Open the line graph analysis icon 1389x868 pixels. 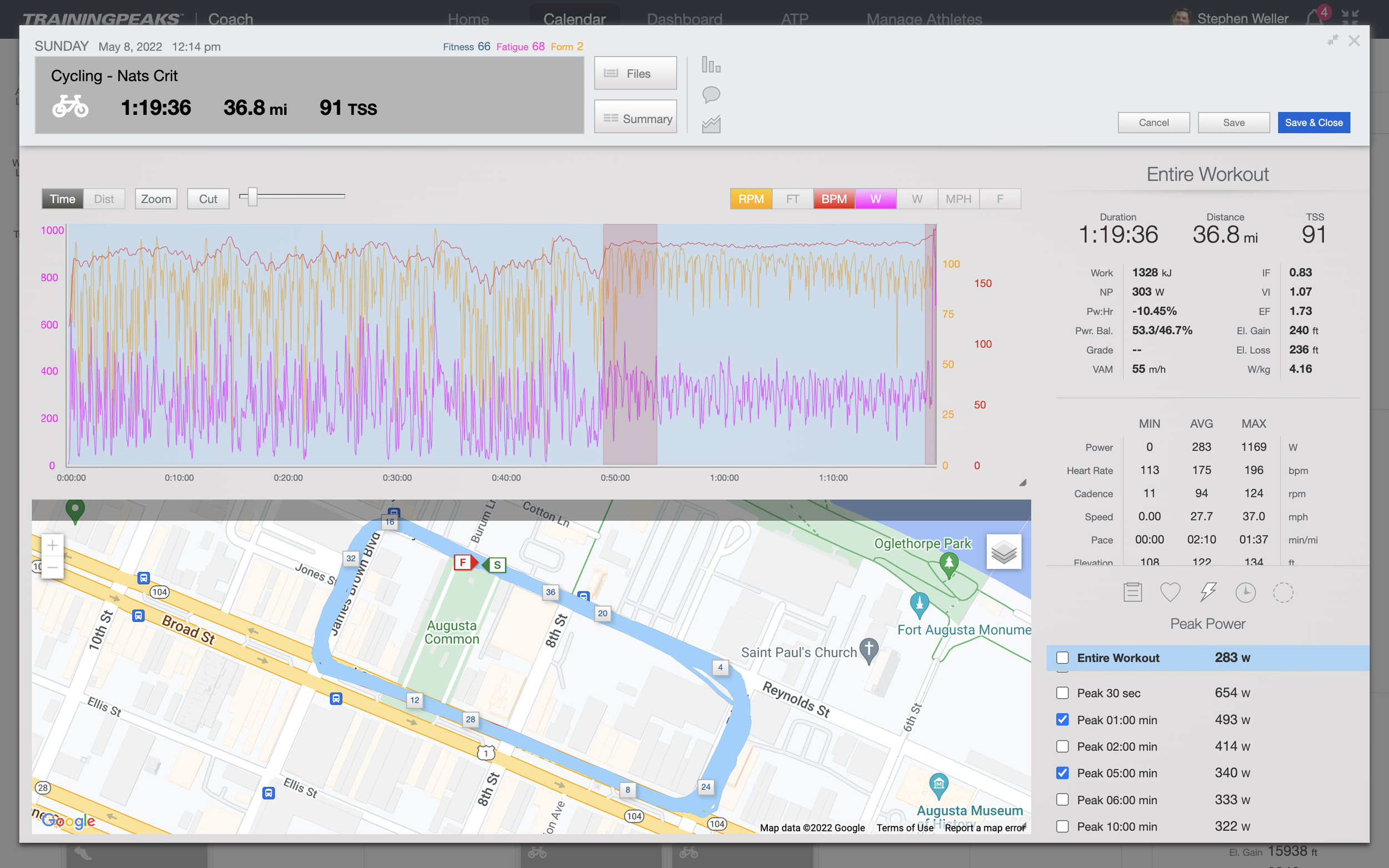711,124
